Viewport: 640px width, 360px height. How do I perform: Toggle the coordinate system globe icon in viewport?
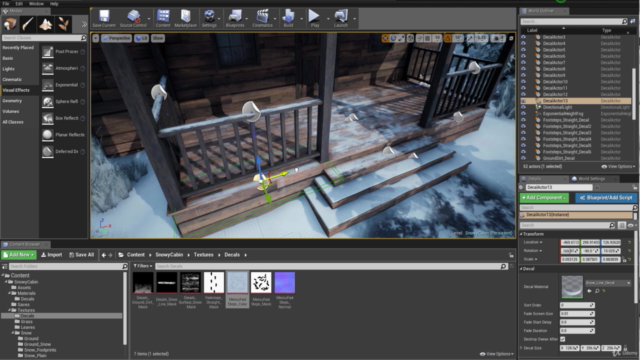click(x=411, y=38)
